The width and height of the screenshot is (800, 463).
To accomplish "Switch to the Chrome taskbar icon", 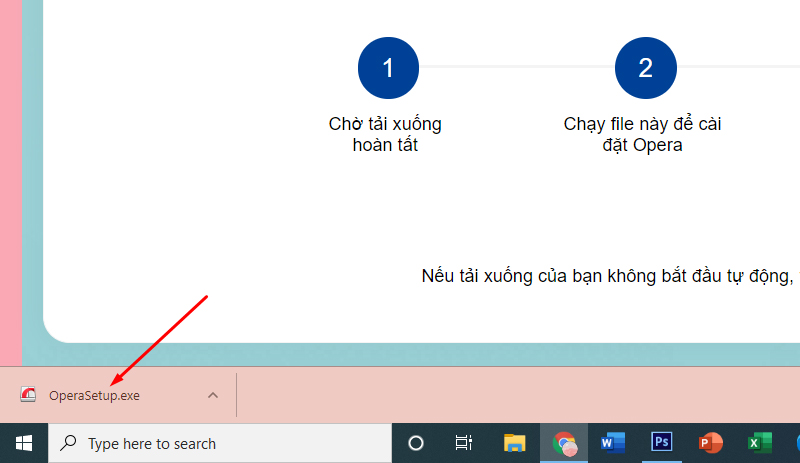I will click(x=565, y=443).
